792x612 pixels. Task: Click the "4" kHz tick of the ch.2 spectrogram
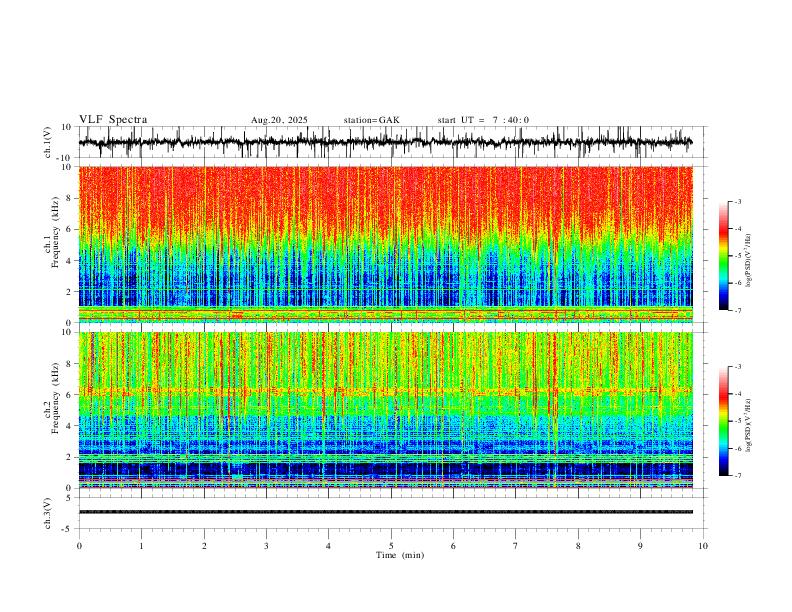(x=68, y=426)
